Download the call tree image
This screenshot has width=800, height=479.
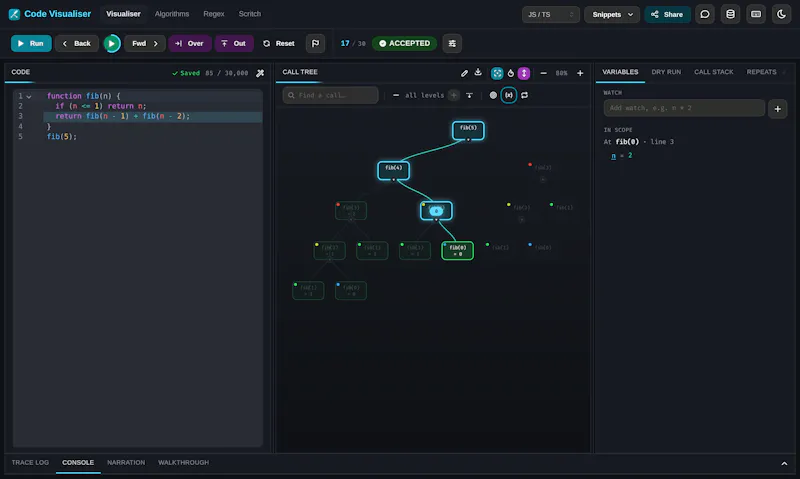(478, 72)
